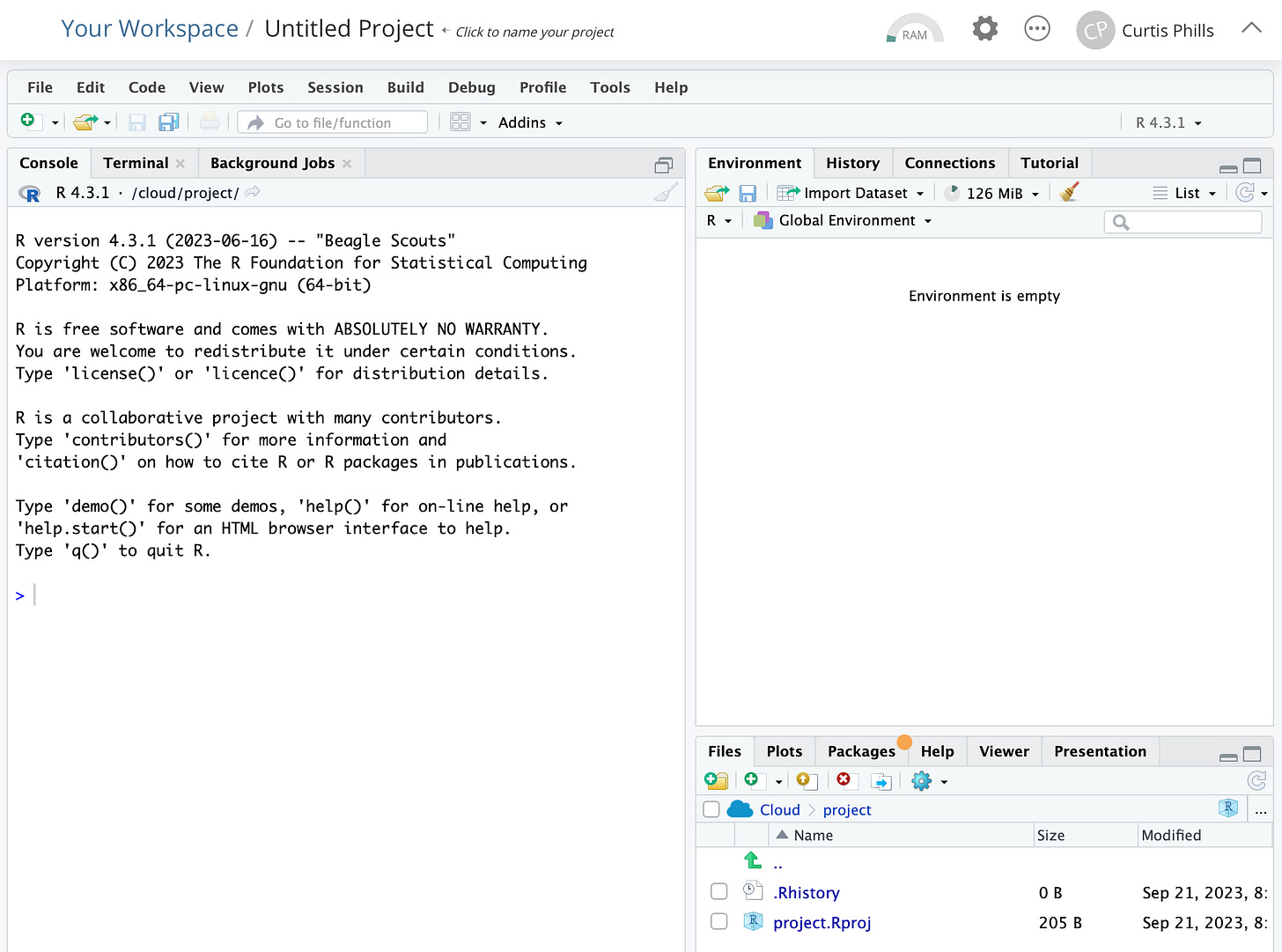Screen dimensions: 1282x952
Task: Check the project.Rproj file checkbox
Action: tap(719, 921)
